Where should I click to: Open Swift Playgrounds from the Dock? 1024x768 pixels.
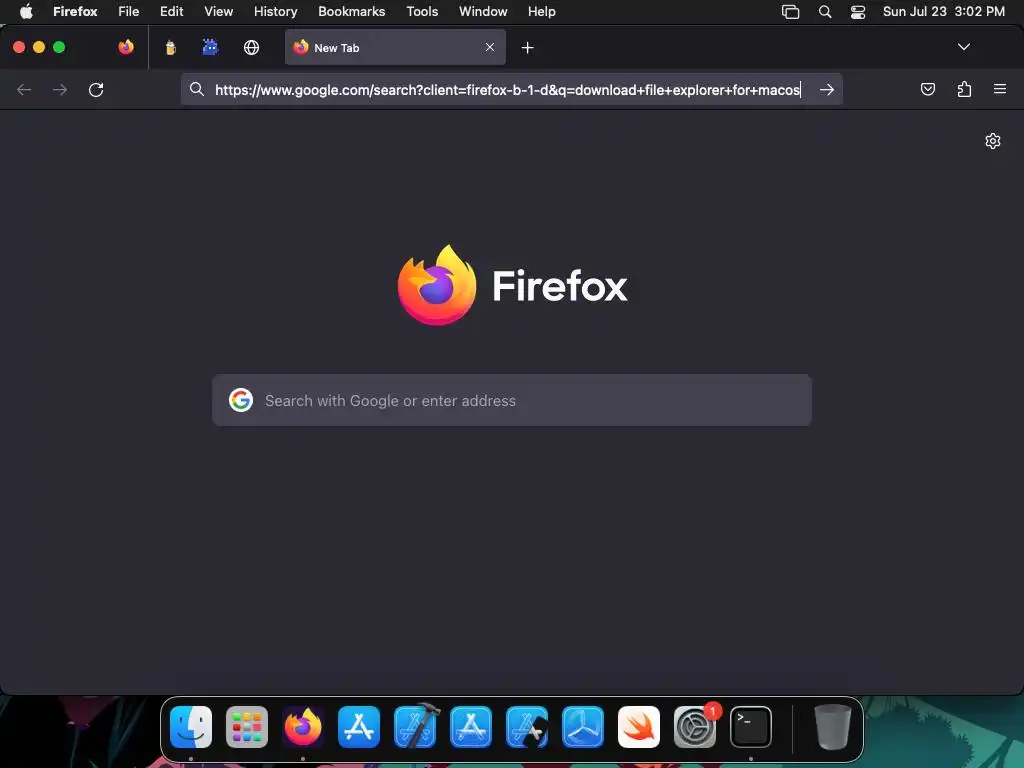tap(639, 727)
